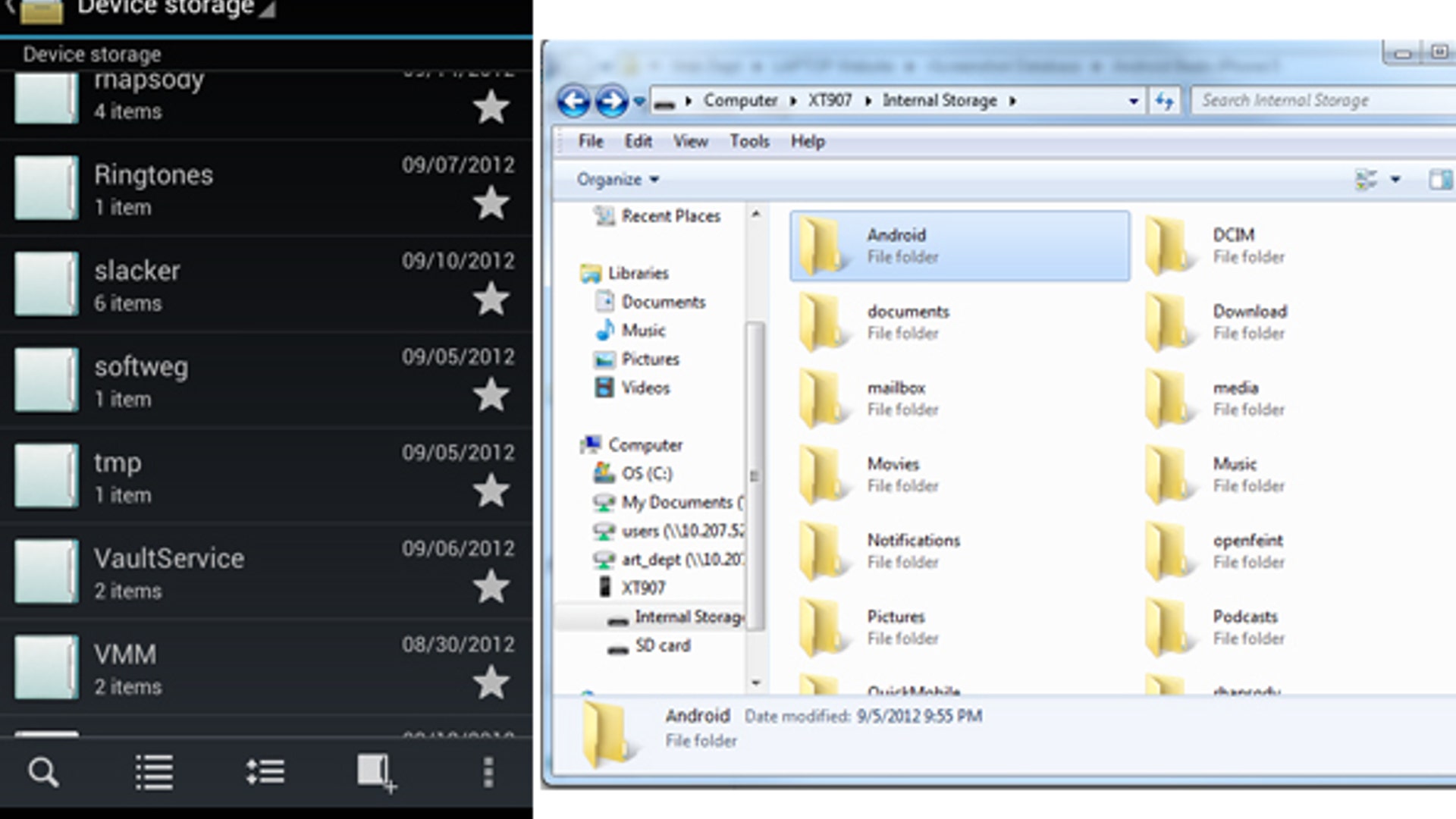
Task: Click the refresh icon beside address bar
Action: (1165, 101)
